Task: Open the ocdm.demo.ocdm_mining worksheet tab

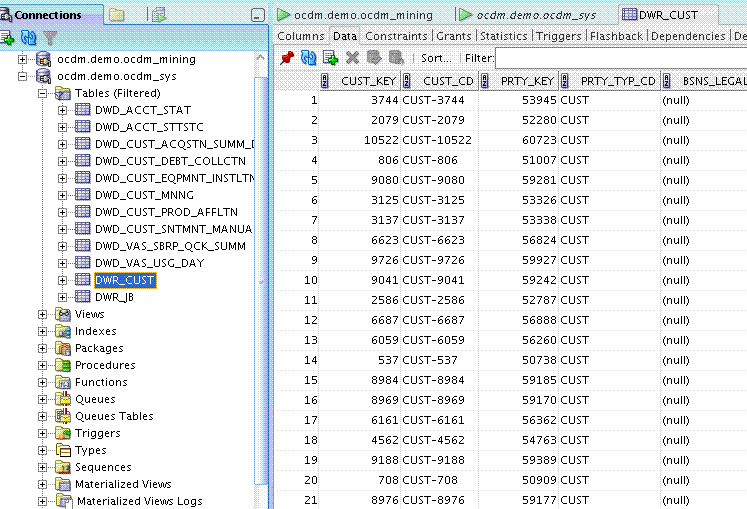Action: [365, 15]
